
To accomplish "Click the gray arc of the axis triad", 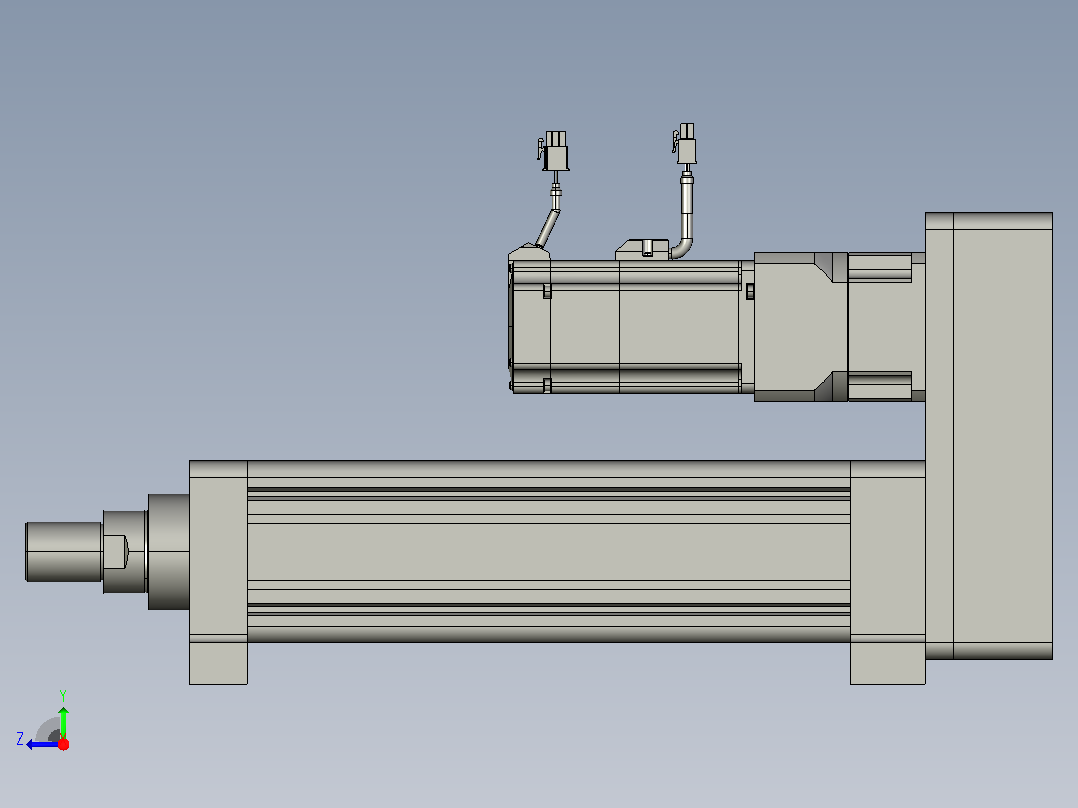I will [48, 729].
